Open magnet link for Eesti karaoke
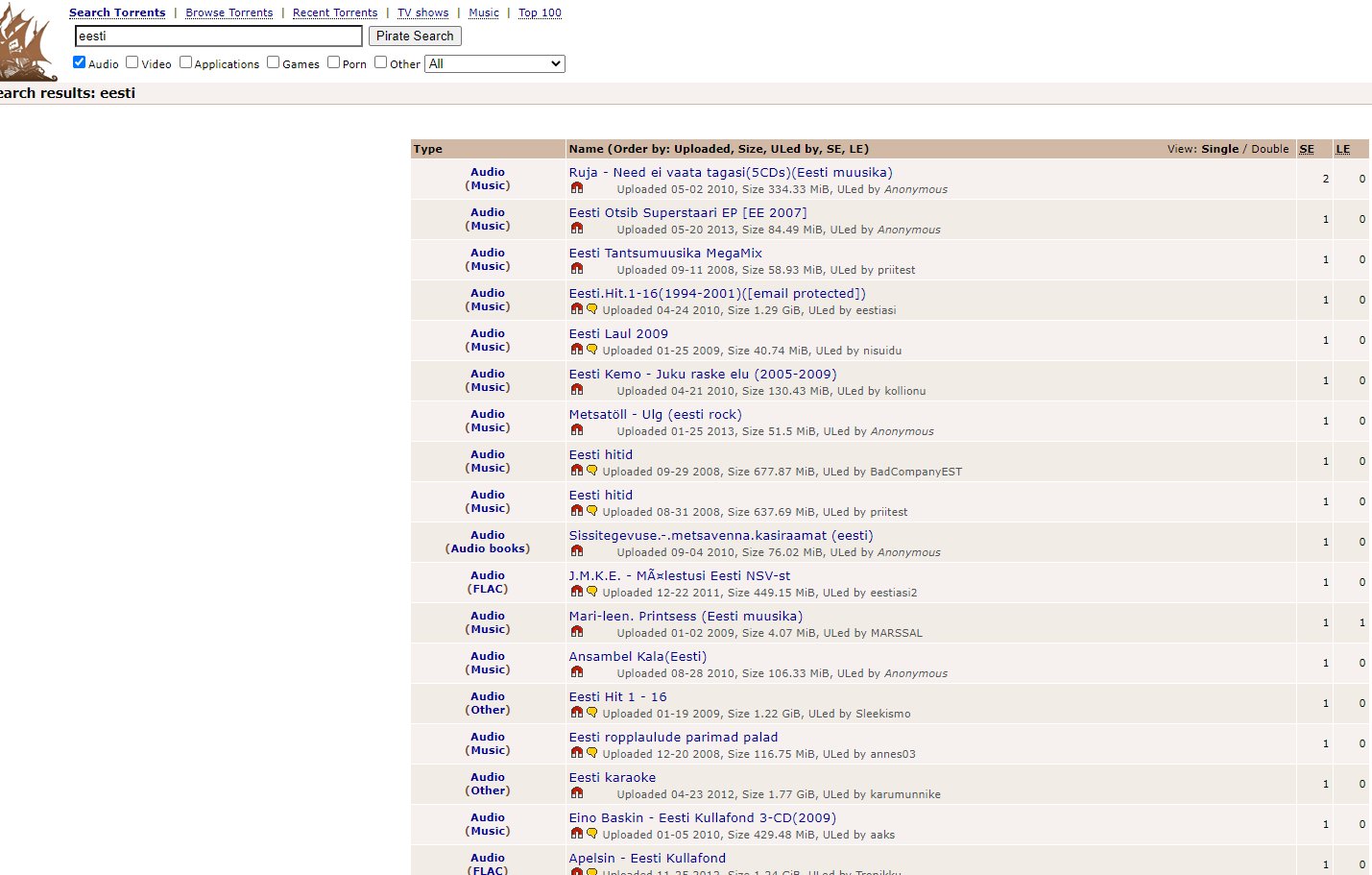This screenshot has width=1372, height=875. coord(577,793)
